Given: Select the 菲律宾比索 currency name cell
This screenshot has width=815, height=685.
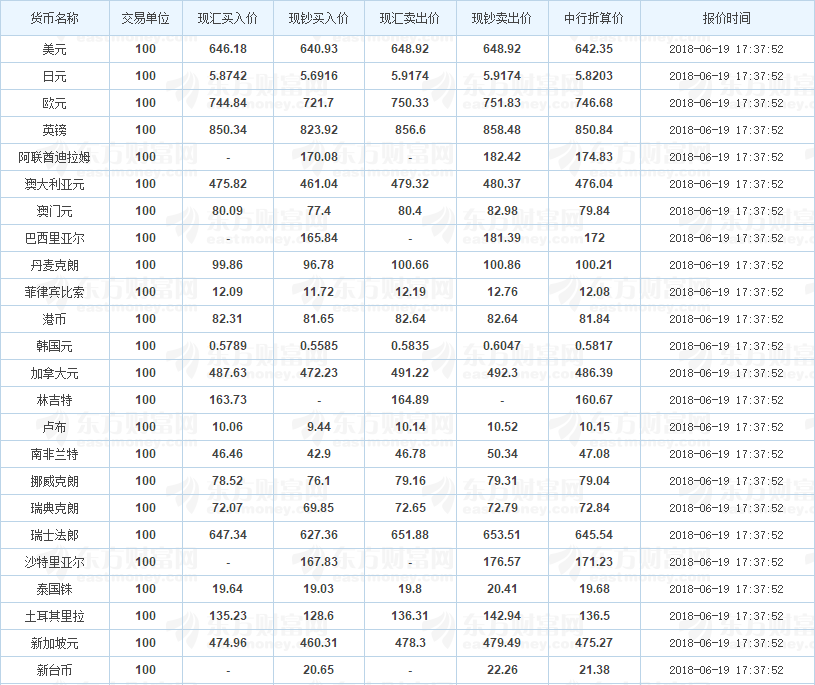Looking at the screenshot, I should pyautogui.click(x=55, y=293).
